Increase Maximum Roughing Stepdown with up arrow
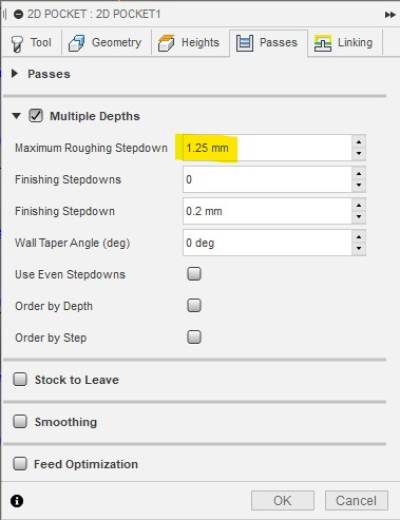400x520 pixels. [359, 142]
